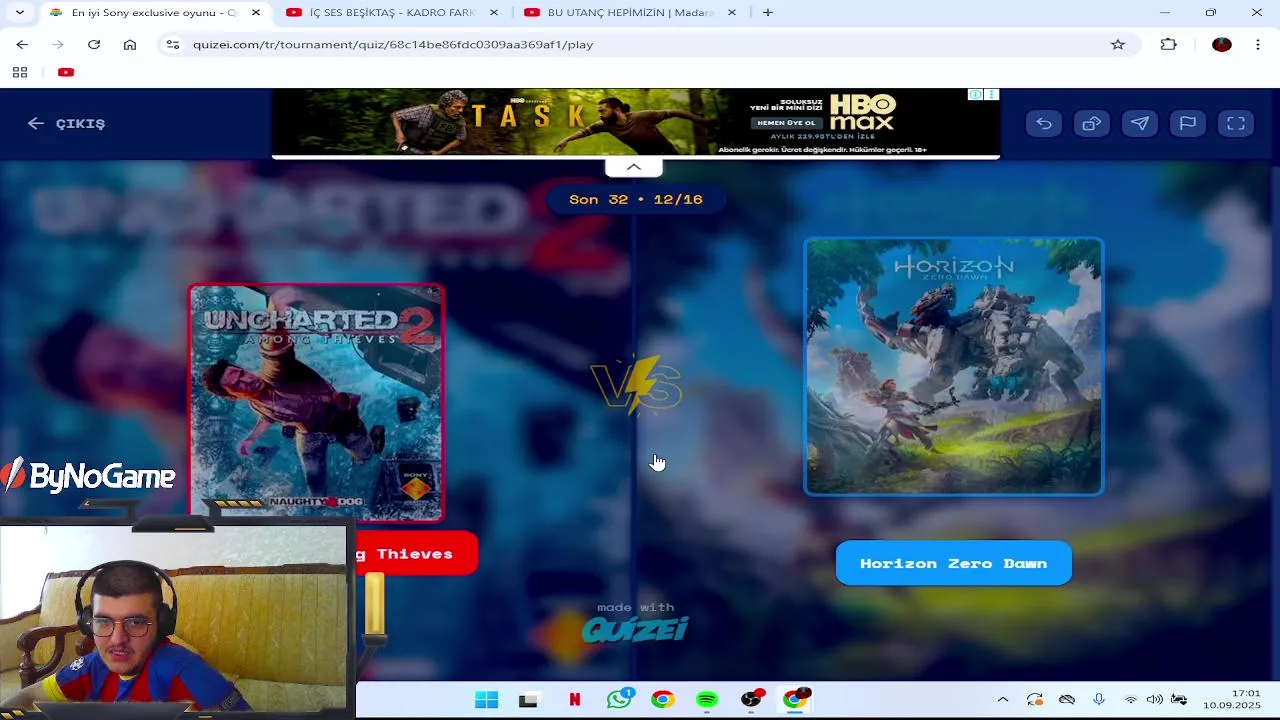Reload the current page
Screen dimensions: 1280x720
coord(94,44)
